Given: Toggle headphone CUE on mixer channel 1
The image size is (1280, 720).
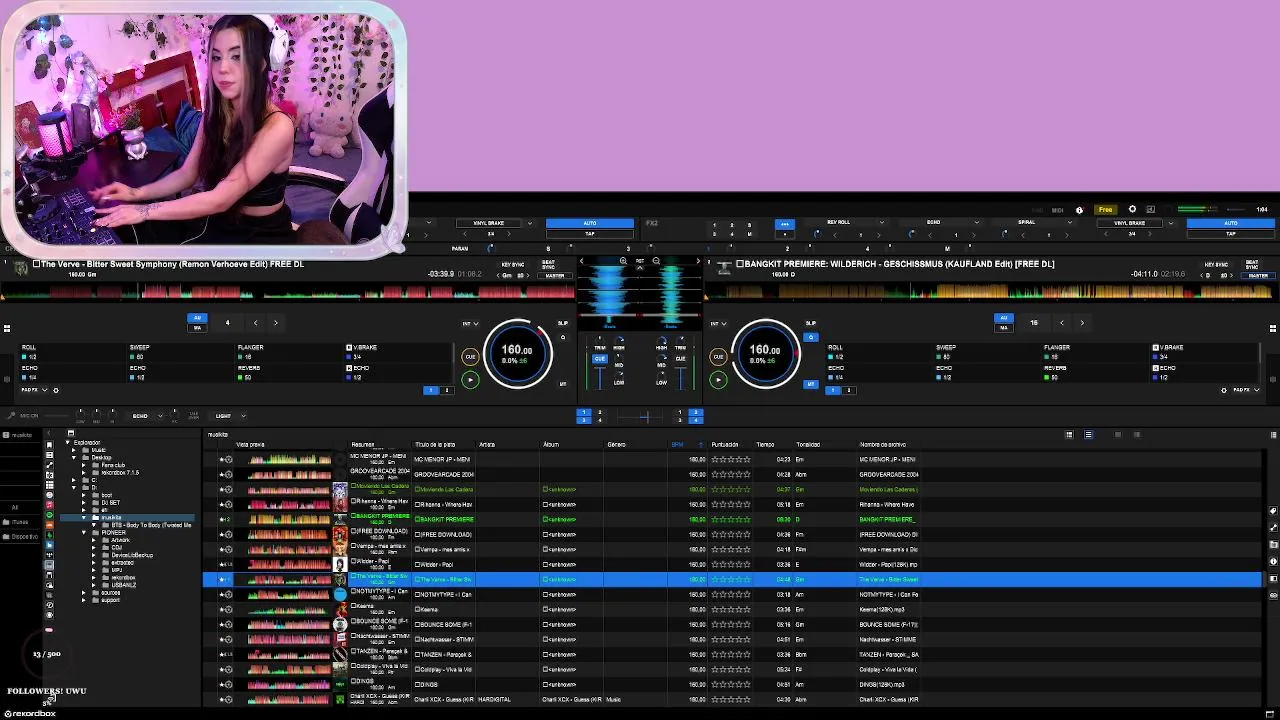Looking at the screenshot, I should click(x=600, y=358).
